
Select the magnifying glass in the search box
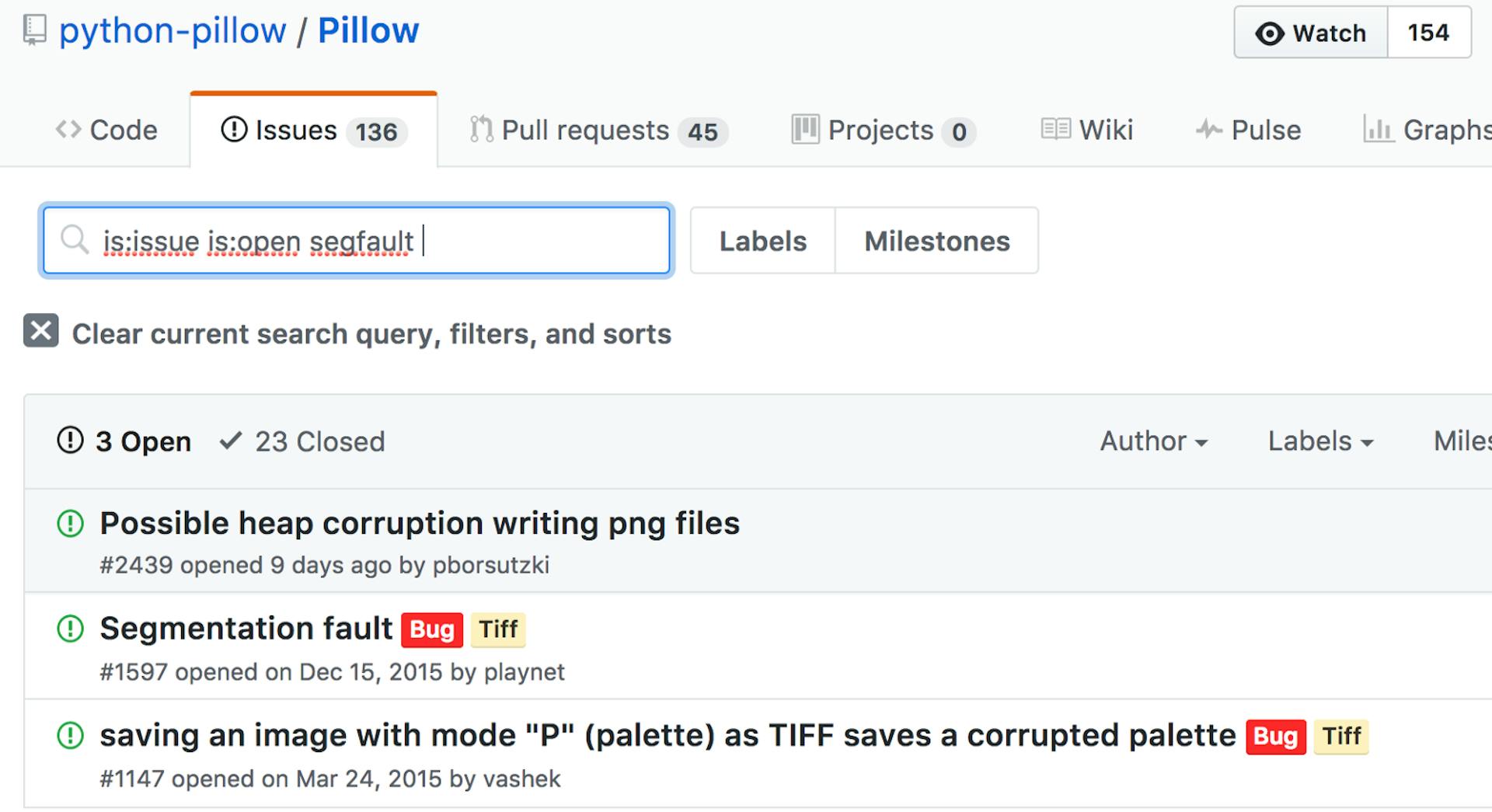74,240
